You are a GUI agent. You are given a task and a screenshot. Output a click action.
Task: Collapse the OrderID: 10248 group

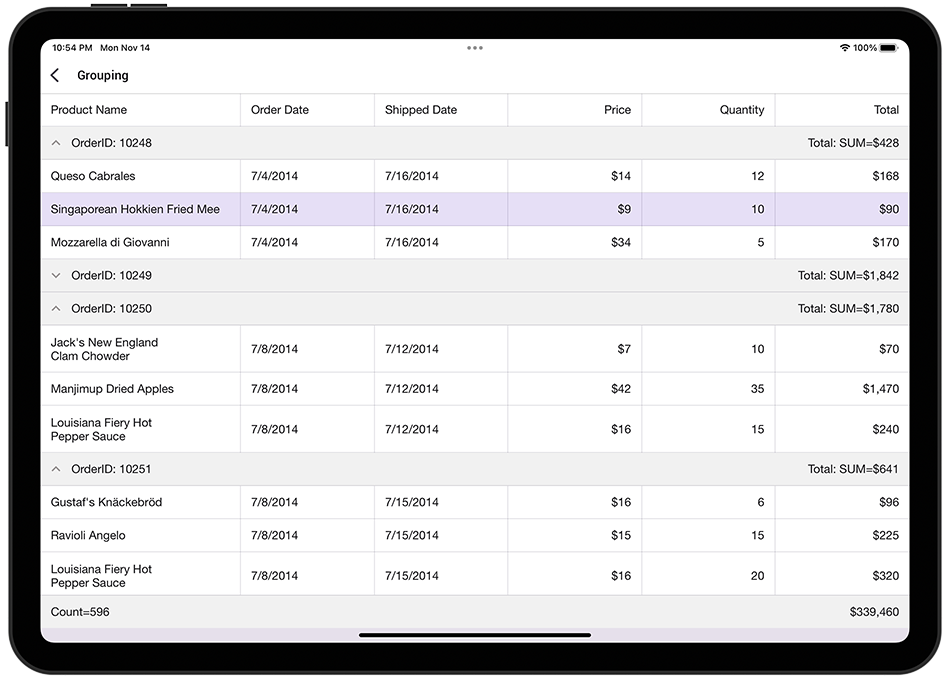[x=55, y=142]
